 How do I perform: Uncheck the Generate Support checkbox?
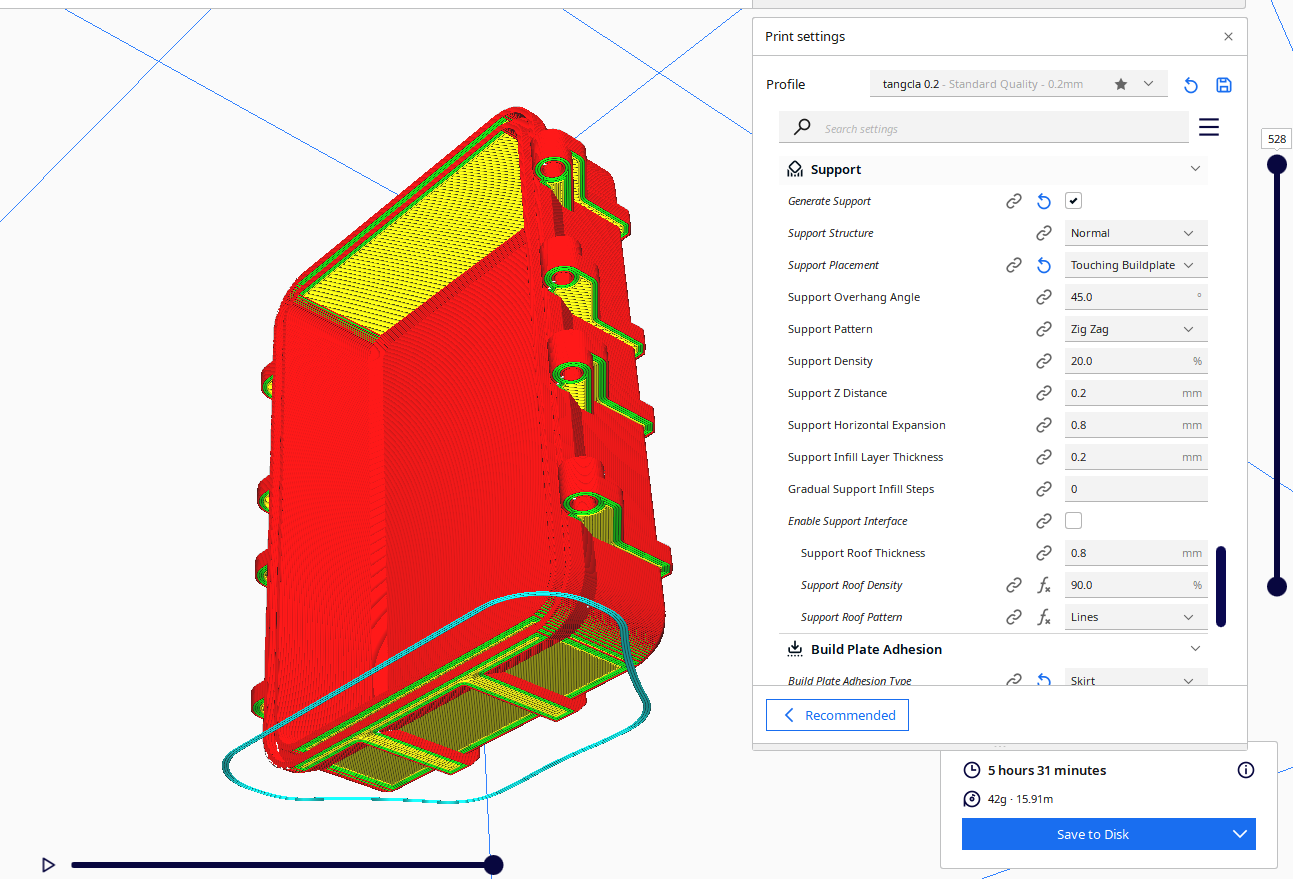1073,201
